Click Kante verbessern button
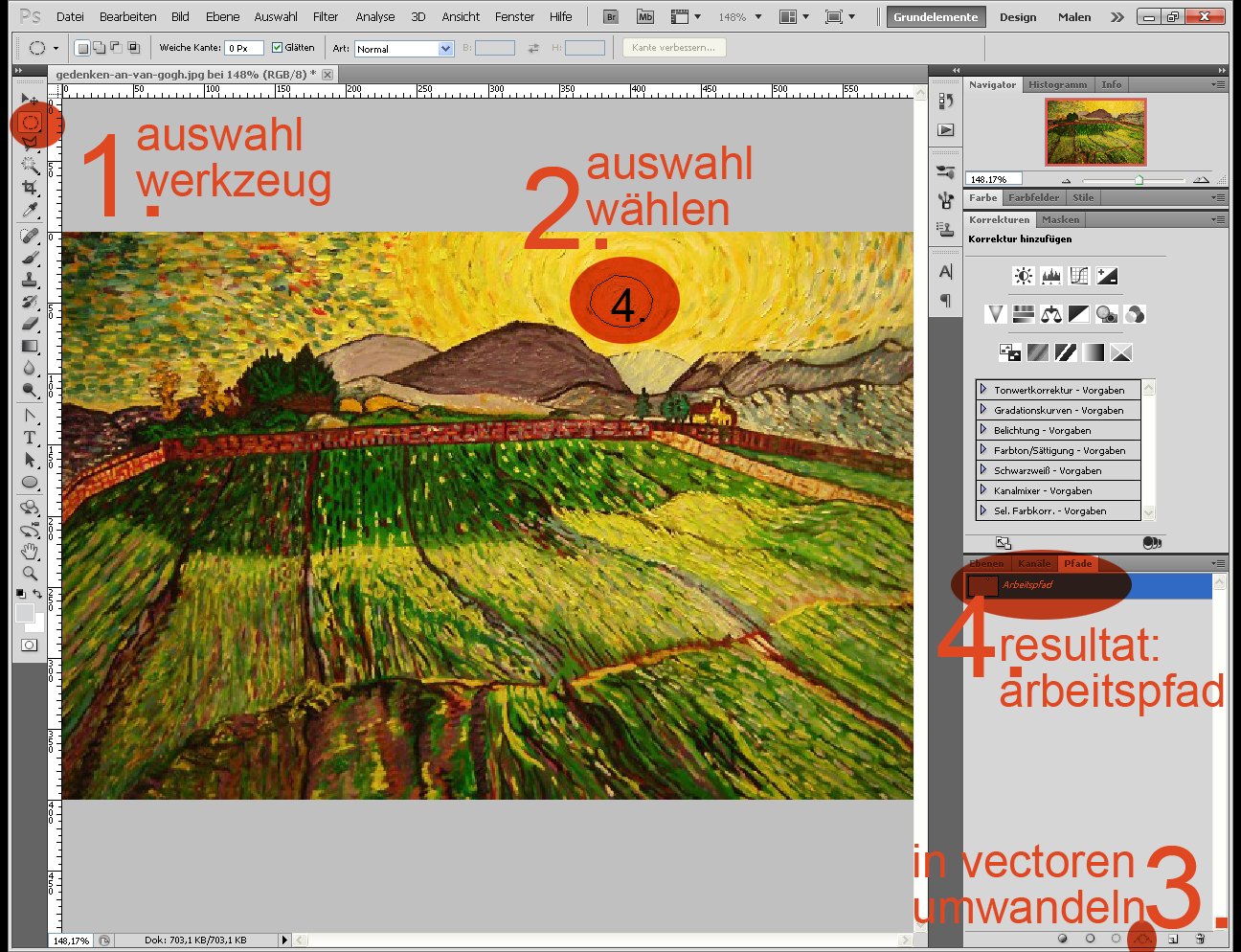 click(x=673, y=48)
